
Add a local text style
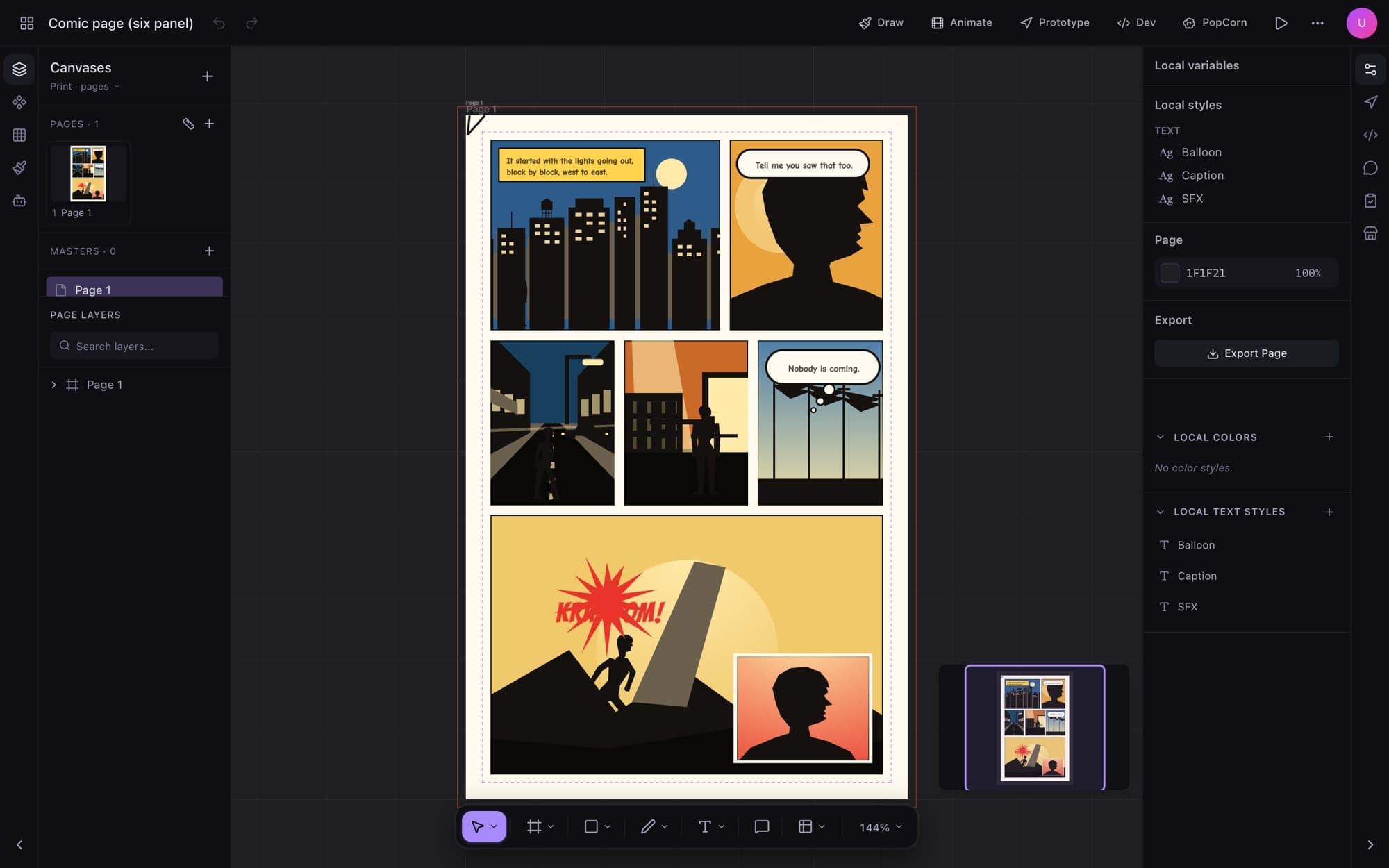[x=1329, y=512]
